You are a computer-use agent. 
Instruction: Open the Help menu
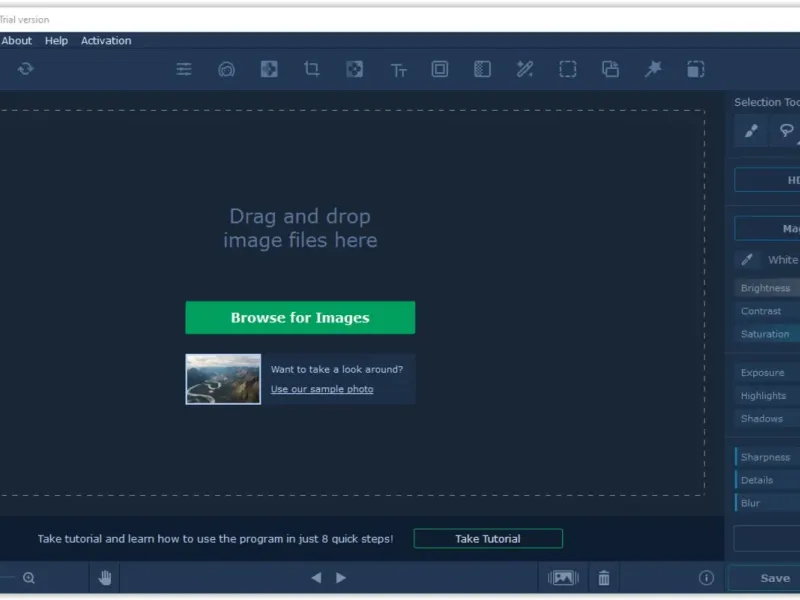click(56, 41)
